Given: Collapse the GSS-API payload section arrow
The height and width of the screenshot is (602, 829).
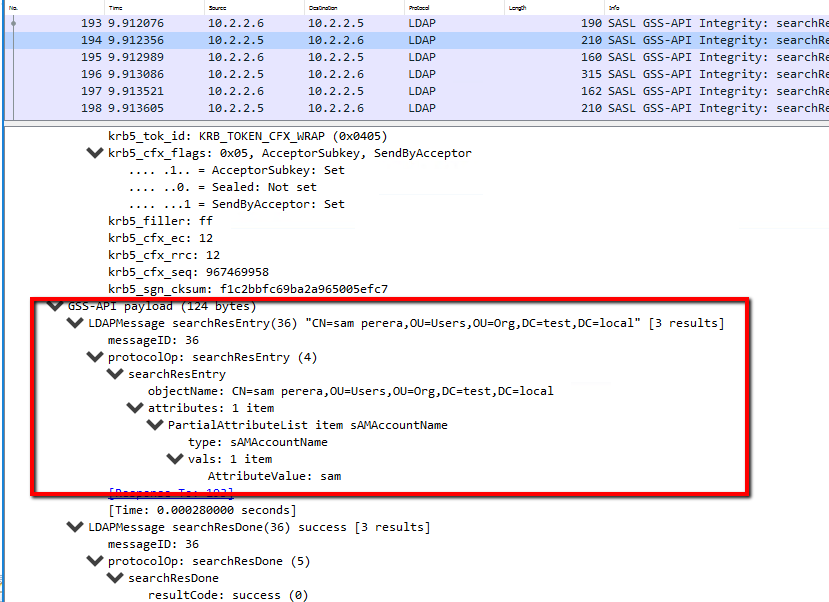Looking at the screenshot, I should (x=55, y=306).
